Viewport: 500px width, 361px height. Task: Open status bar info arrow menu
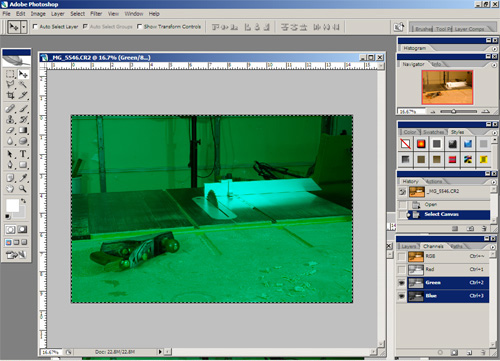(x=160, y=352)
